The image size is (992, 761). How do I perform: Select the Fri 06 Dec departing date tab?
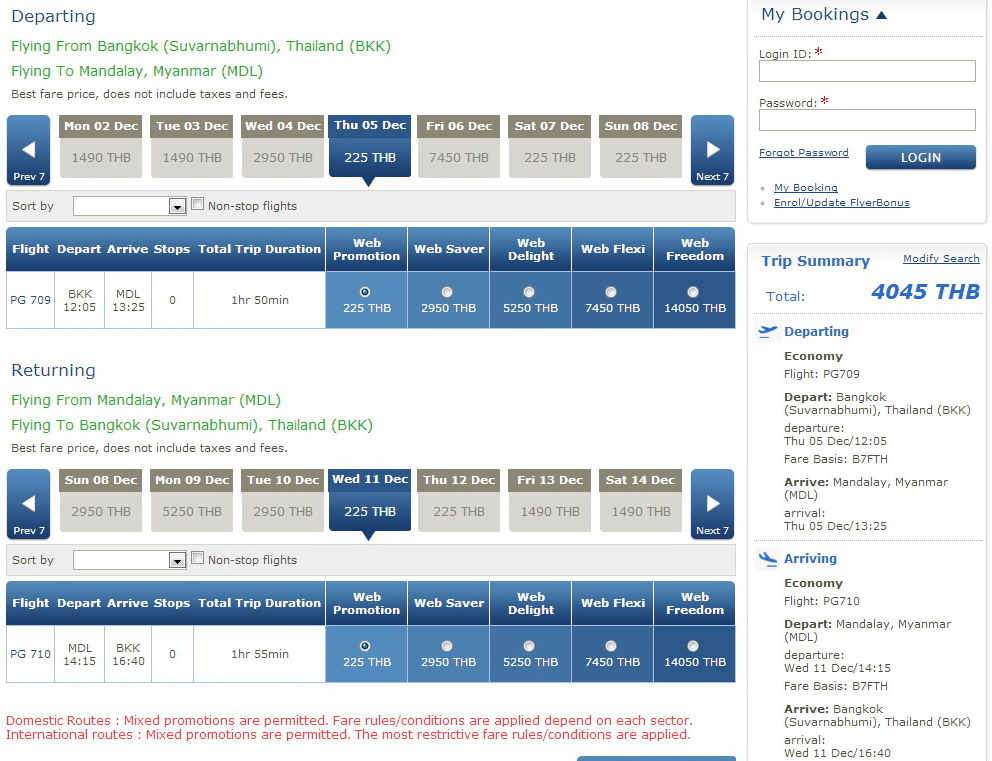(459, 146)
